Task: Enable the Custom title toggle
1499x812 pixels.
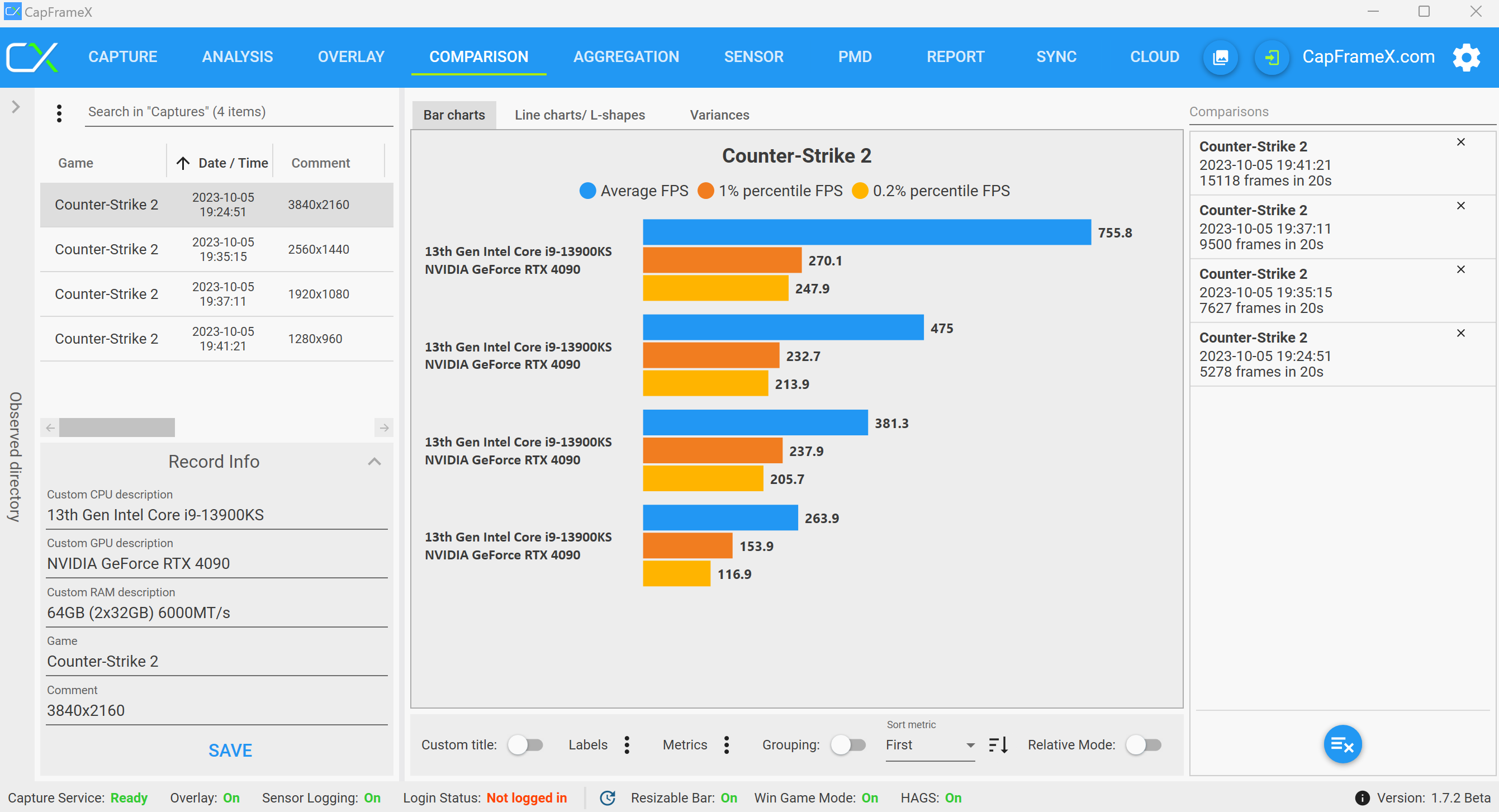Action: [x=525, y=744]
